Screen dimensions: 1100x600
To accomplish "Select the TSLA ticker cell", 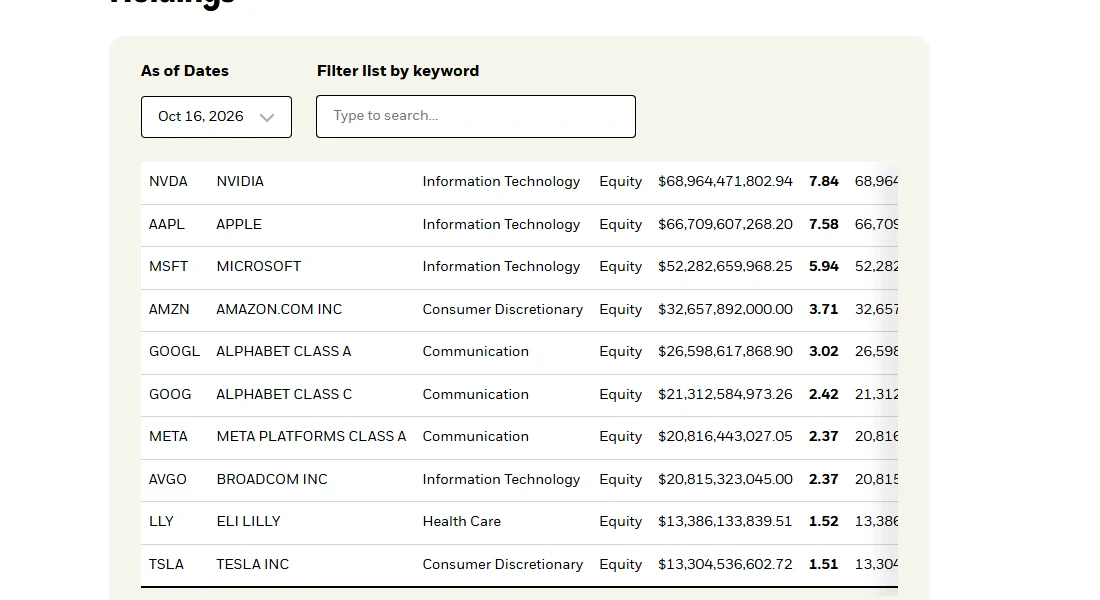I will tap(166, 564).
